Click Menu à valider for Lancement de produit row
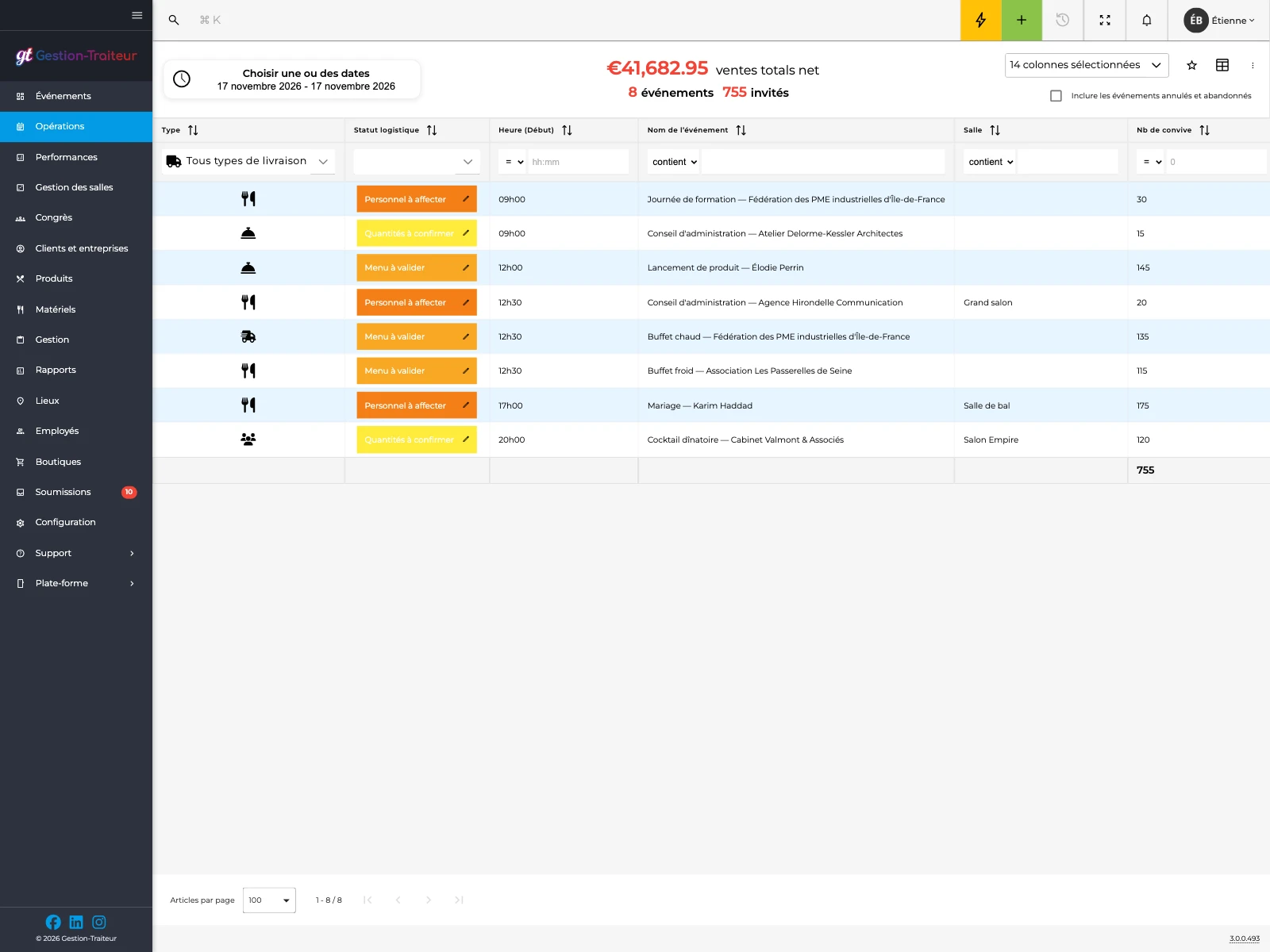 pos(417,267)
